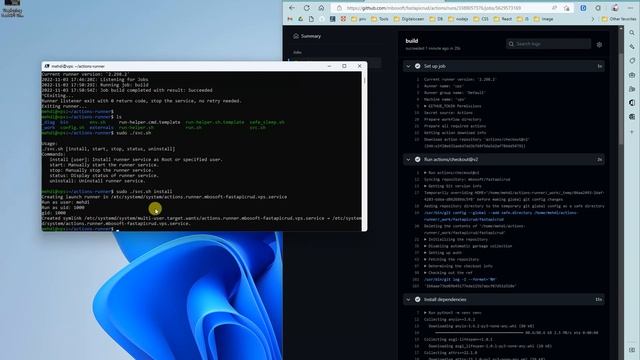Open the browser profile avatar

pyautogui.click(x=615, y=8)
